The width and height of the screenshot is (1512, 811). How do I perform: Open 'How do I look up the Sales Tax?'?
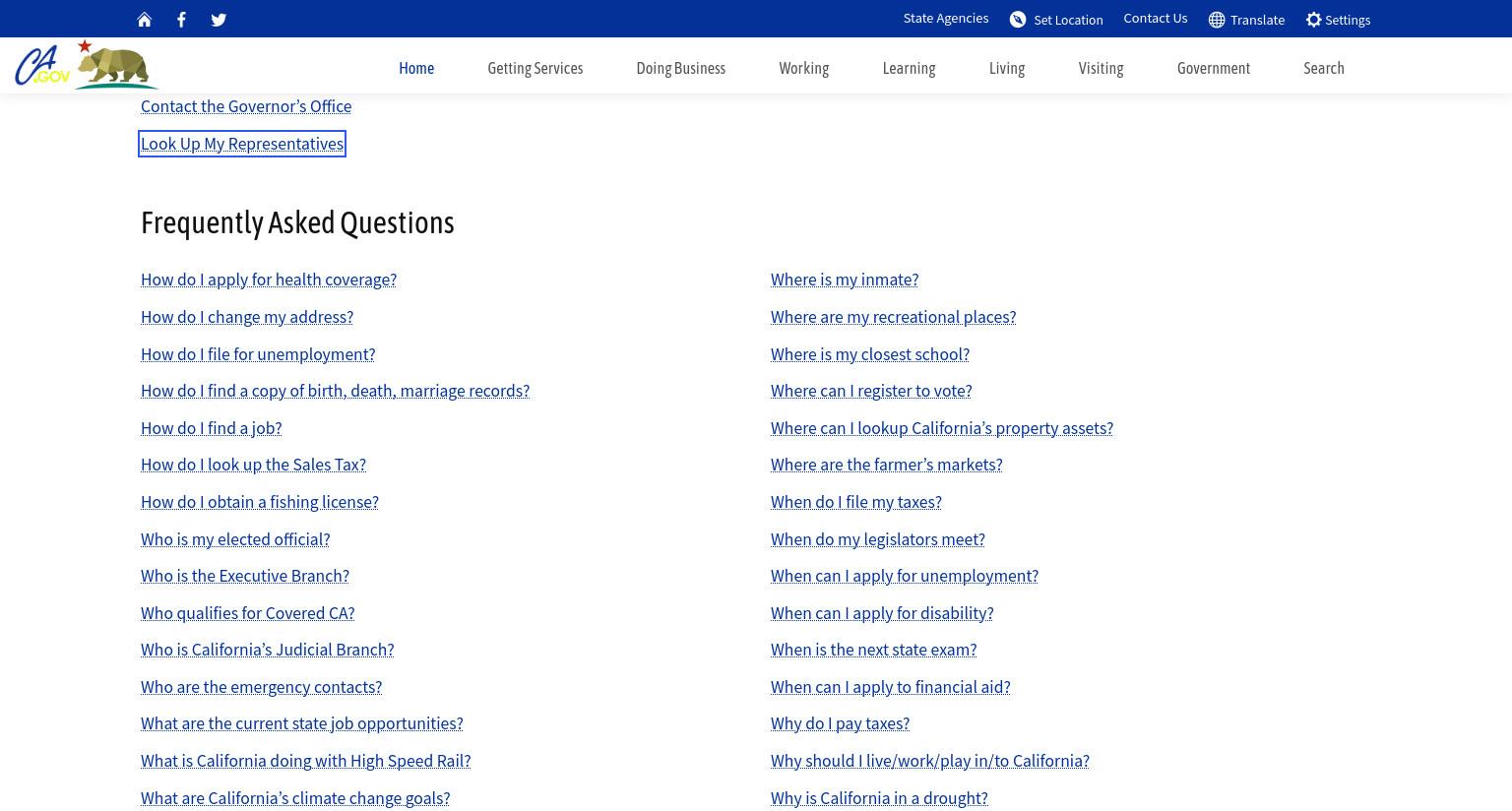tap(253, 465)
